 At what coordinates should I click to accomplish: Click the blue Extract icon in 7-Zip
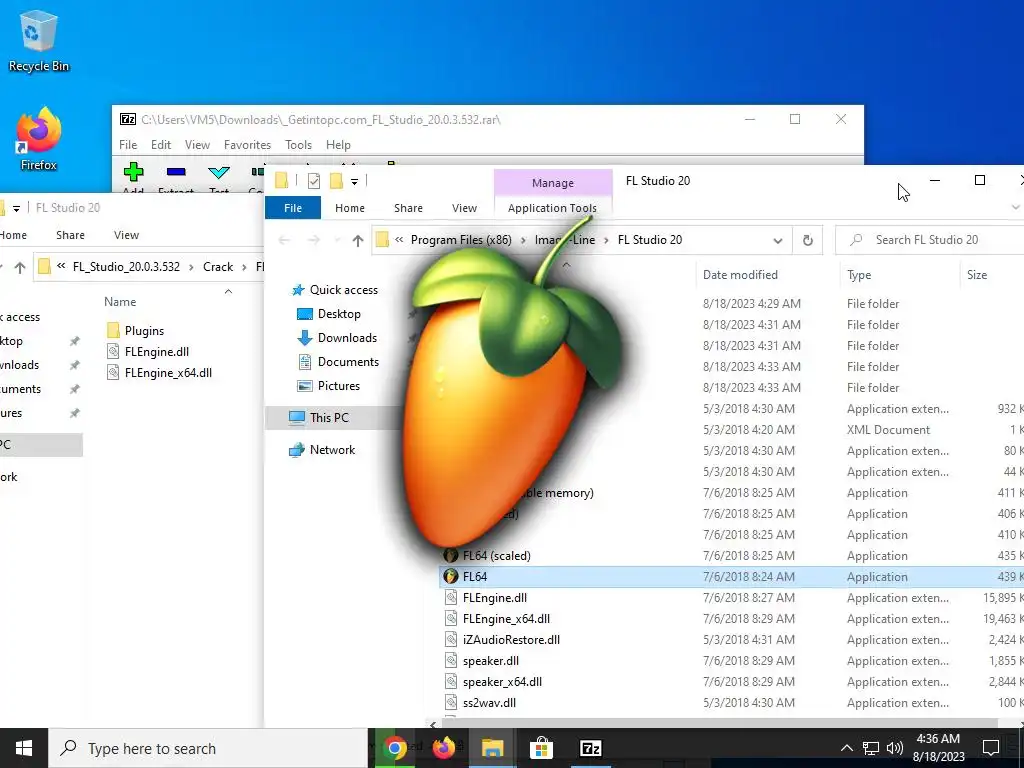(x=176, y=172)
